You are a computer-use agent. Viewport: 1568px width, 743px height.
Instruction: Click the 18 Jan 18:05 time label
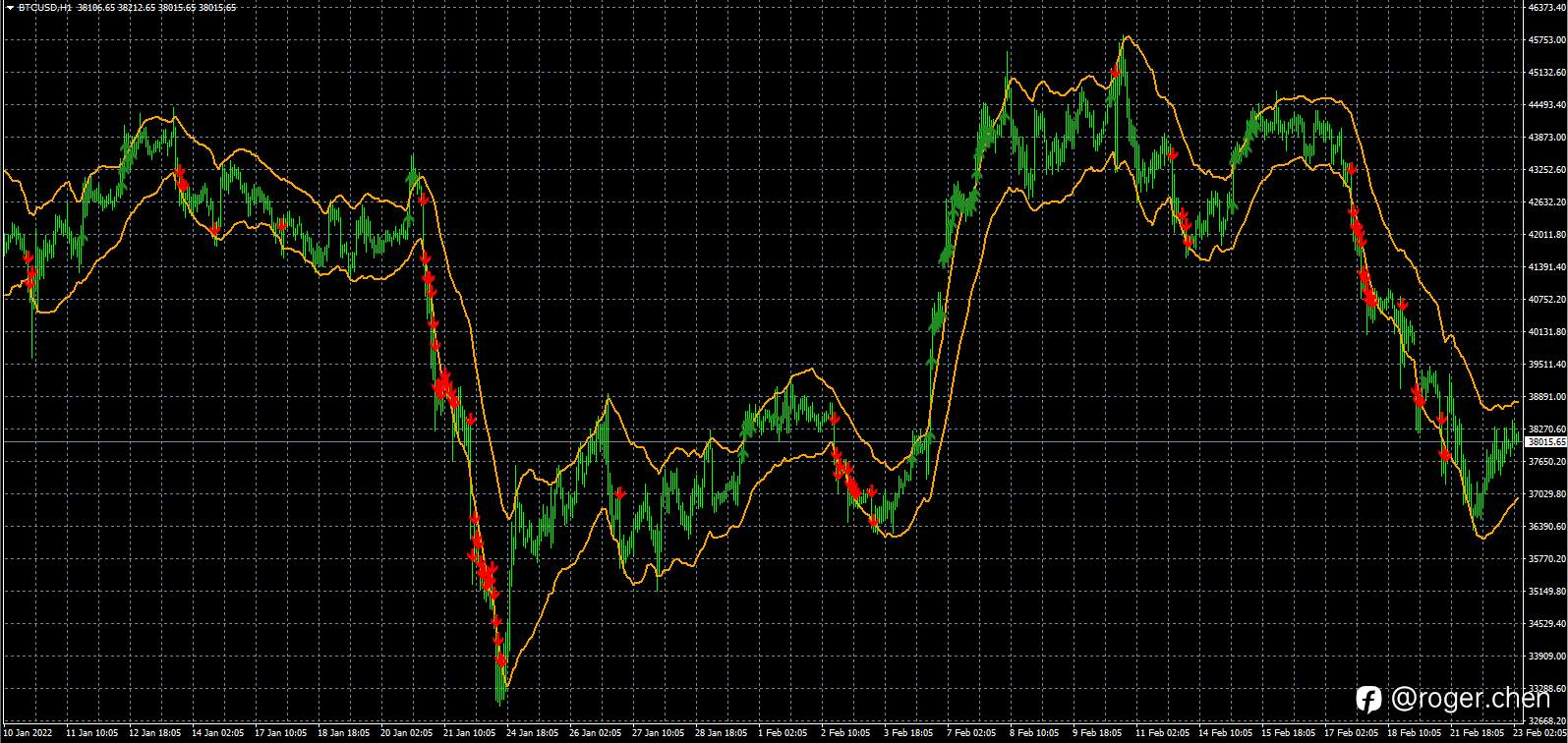pos(343,732)
